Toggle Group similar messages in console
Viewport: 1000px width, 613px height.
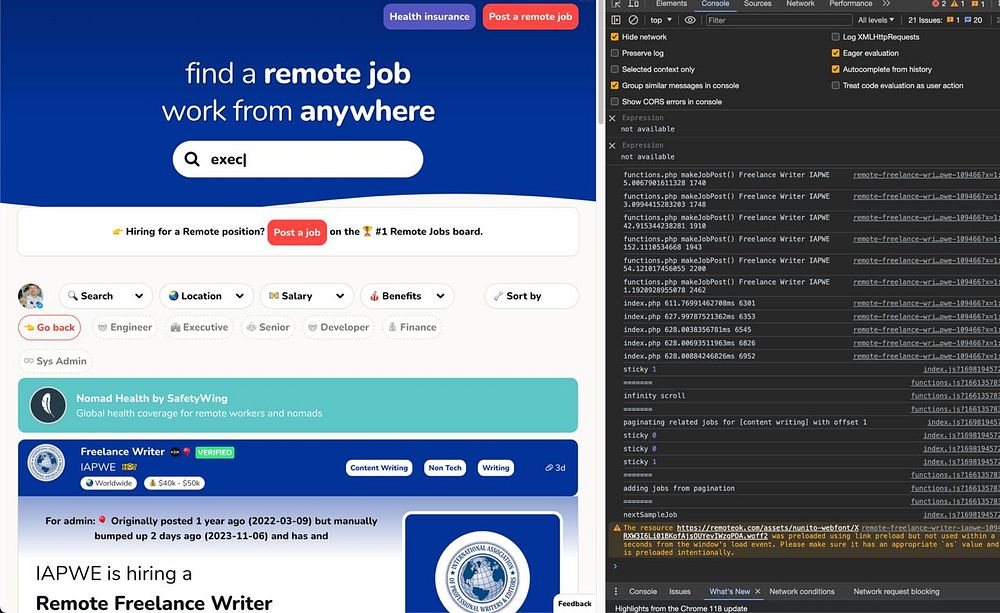[615, 85]
